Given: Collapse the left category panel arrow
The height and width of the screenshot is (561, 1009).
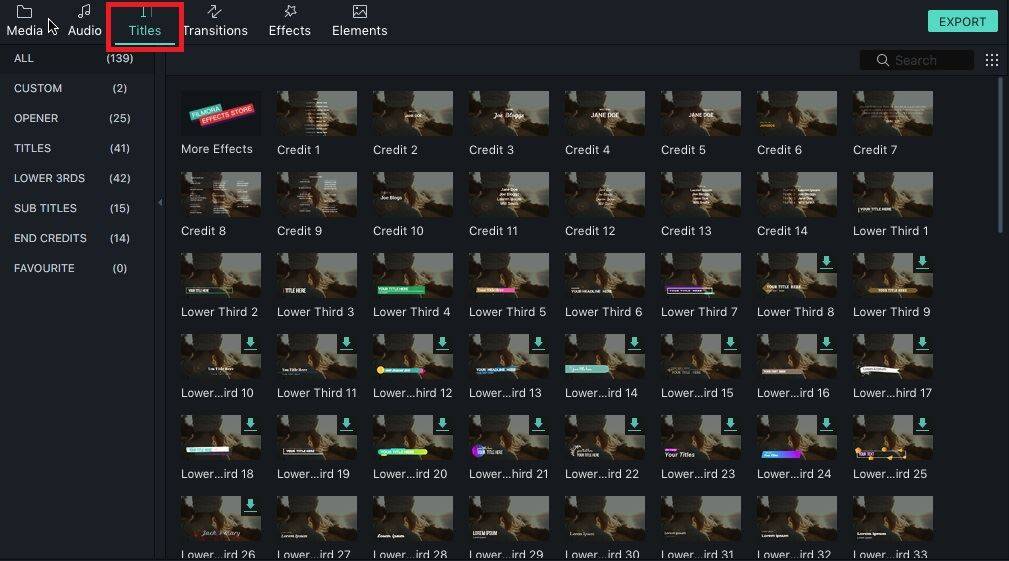Looking at the screenshot, I should [160, 203].
